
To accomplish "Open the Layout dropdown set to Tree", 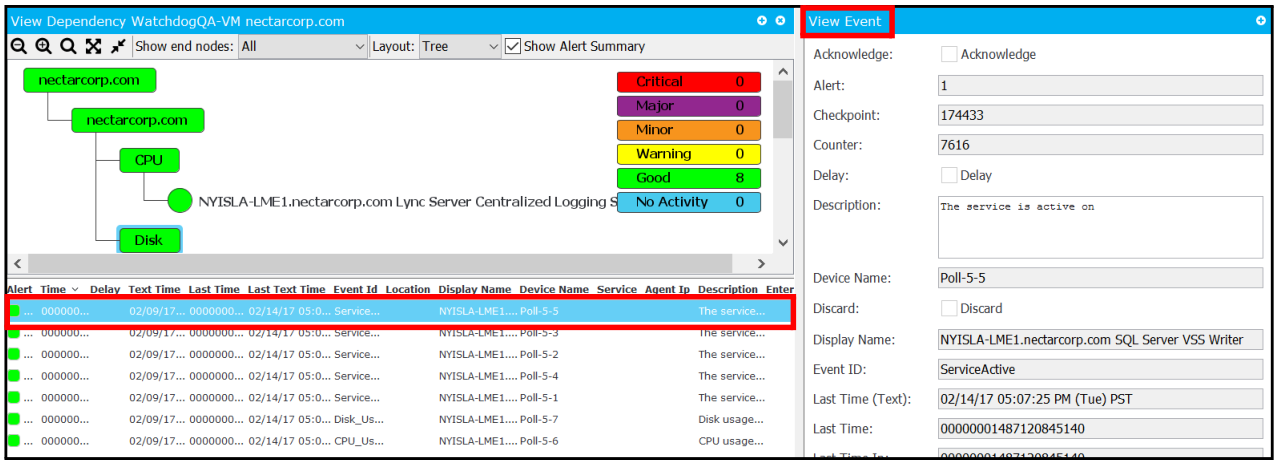I will click(x=459, y=46).
